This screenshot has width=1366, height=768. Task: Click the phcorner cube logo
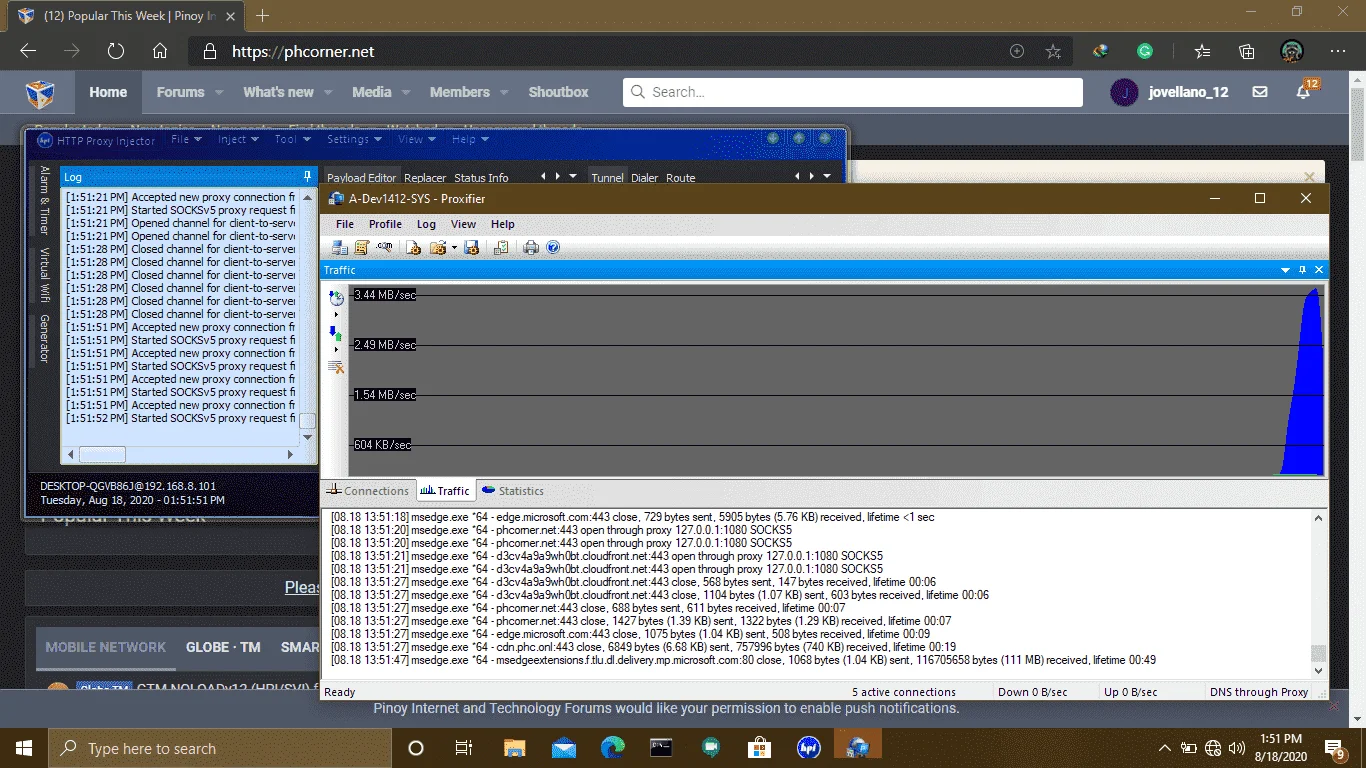click(x=40, y=93)
